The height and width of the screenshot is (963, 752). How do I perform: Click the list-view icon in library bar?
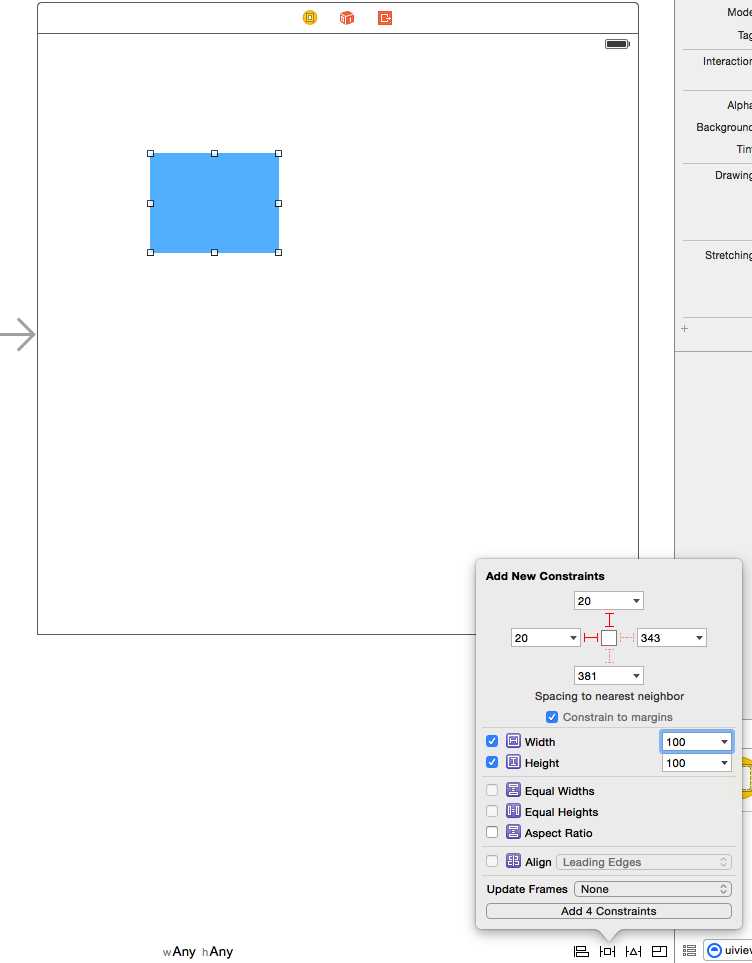[689, 951]
